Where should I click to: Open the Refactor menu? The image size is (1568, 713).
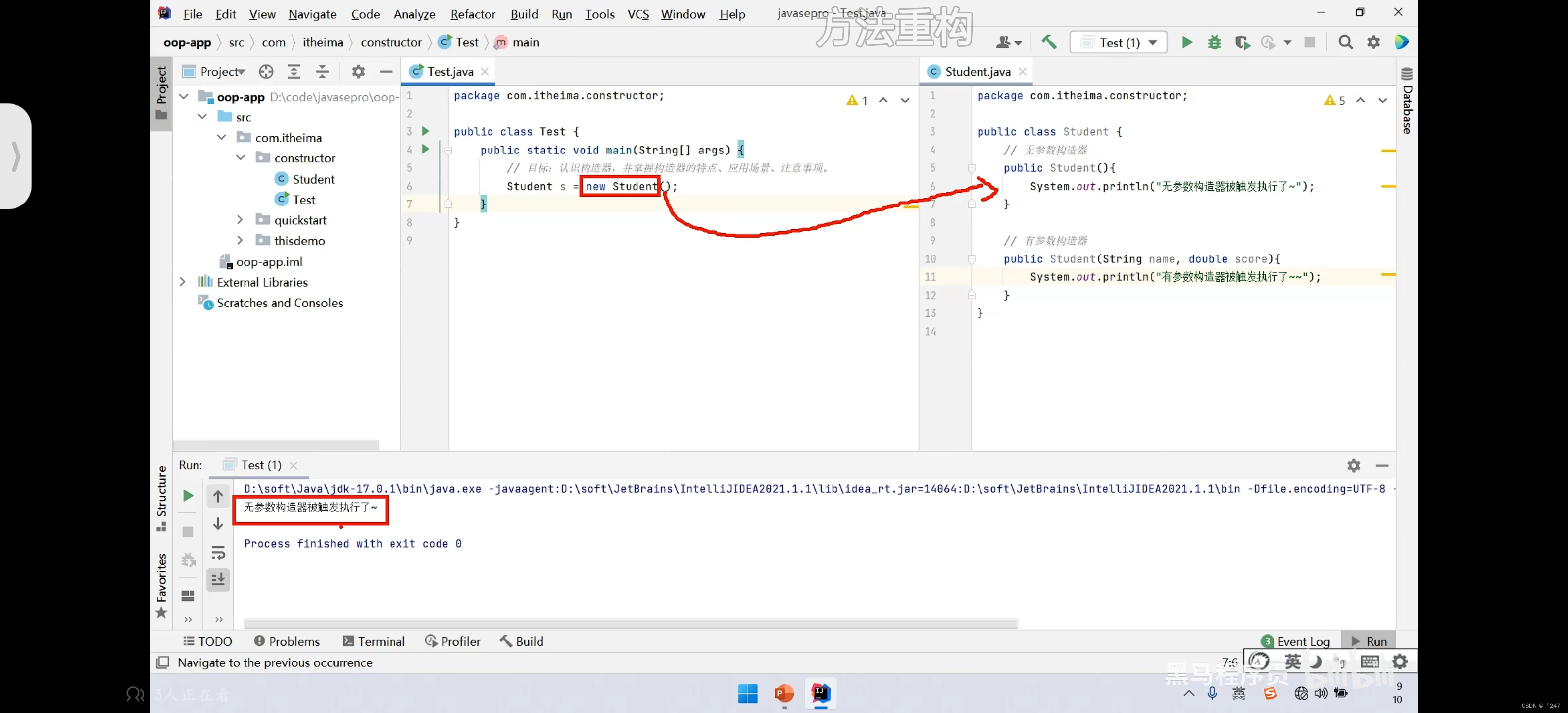(x=472, y=14)
